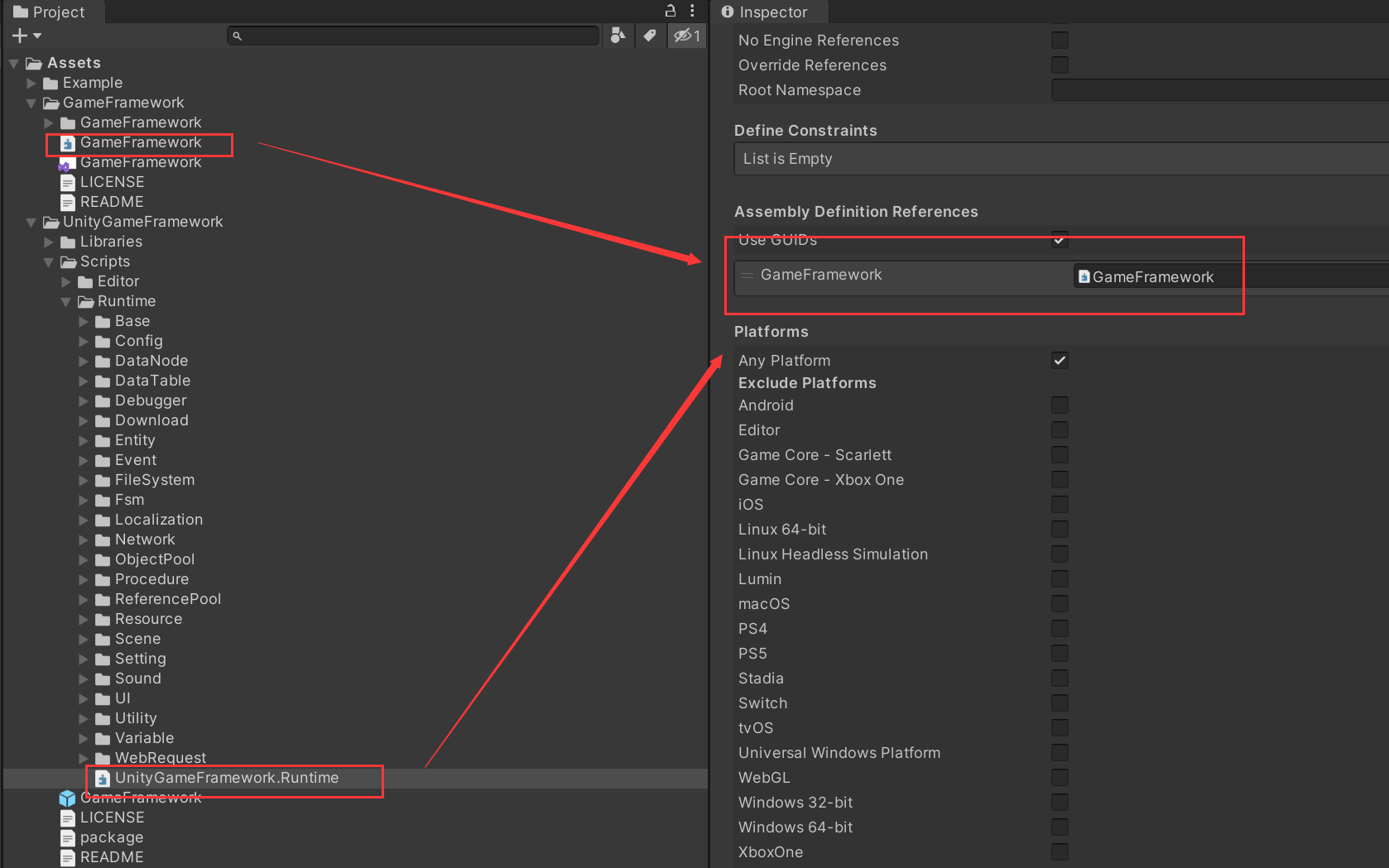
Task: Switch to the Inspector tab
Action: pos(764,12)
